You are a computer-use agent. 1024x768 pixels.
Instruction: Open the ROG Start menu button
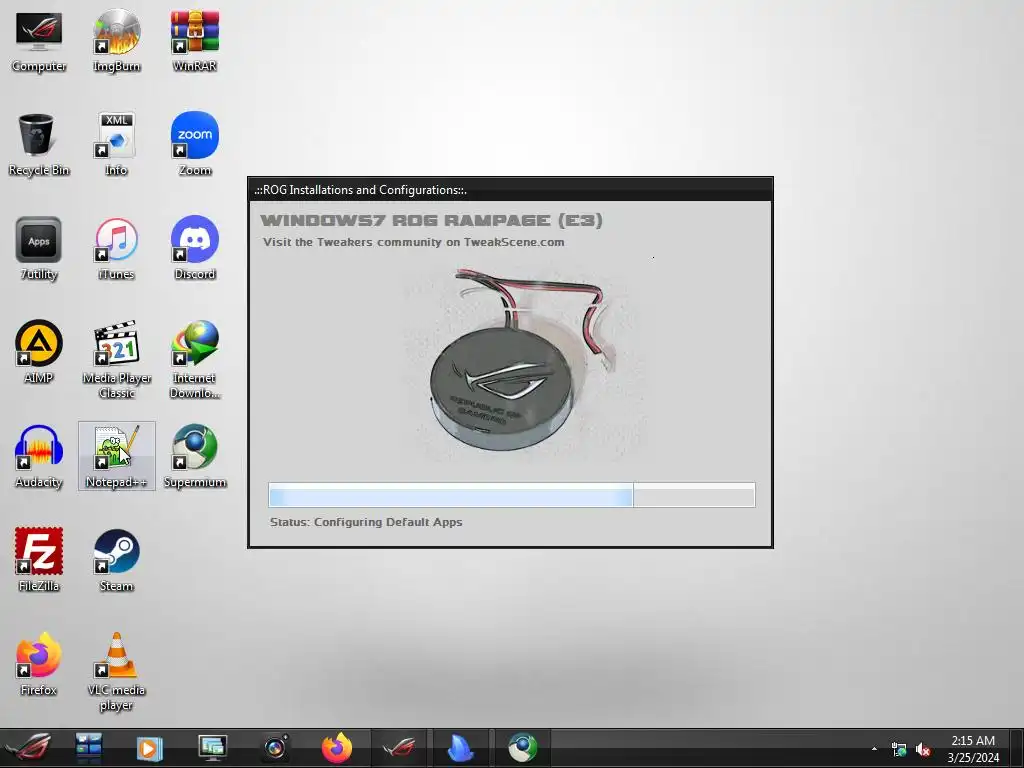[x=27, y=748]
